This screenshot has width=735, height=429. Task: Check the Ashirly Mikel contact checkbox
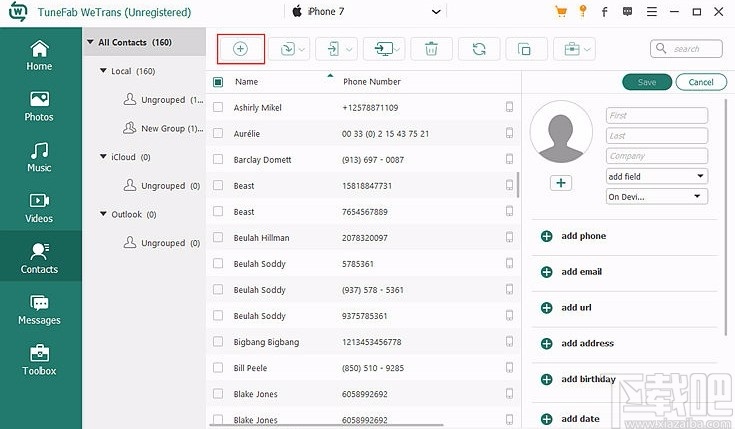coord(218,107)
